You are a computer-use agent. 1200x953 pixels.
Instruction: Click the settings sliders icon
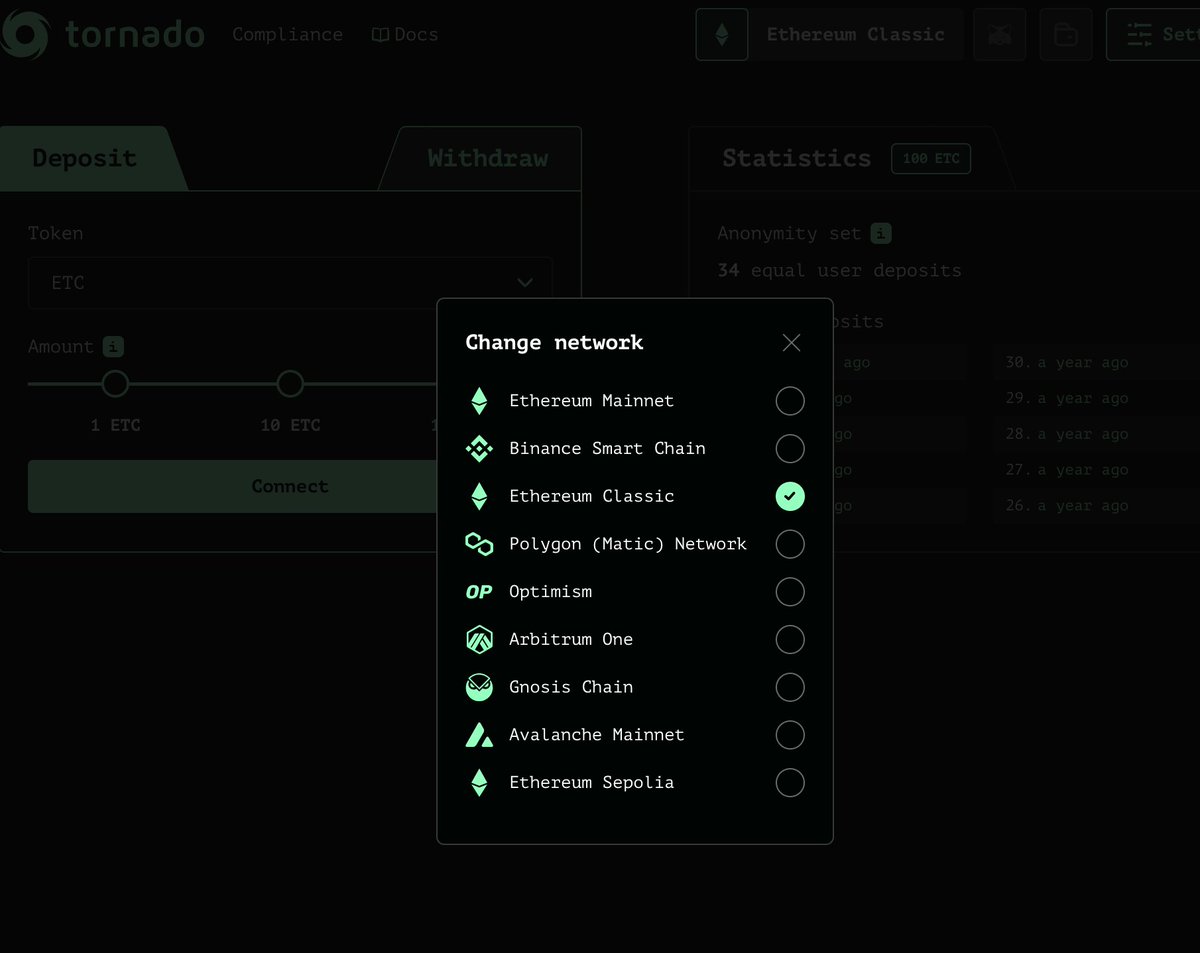(x=1139, y=35)
